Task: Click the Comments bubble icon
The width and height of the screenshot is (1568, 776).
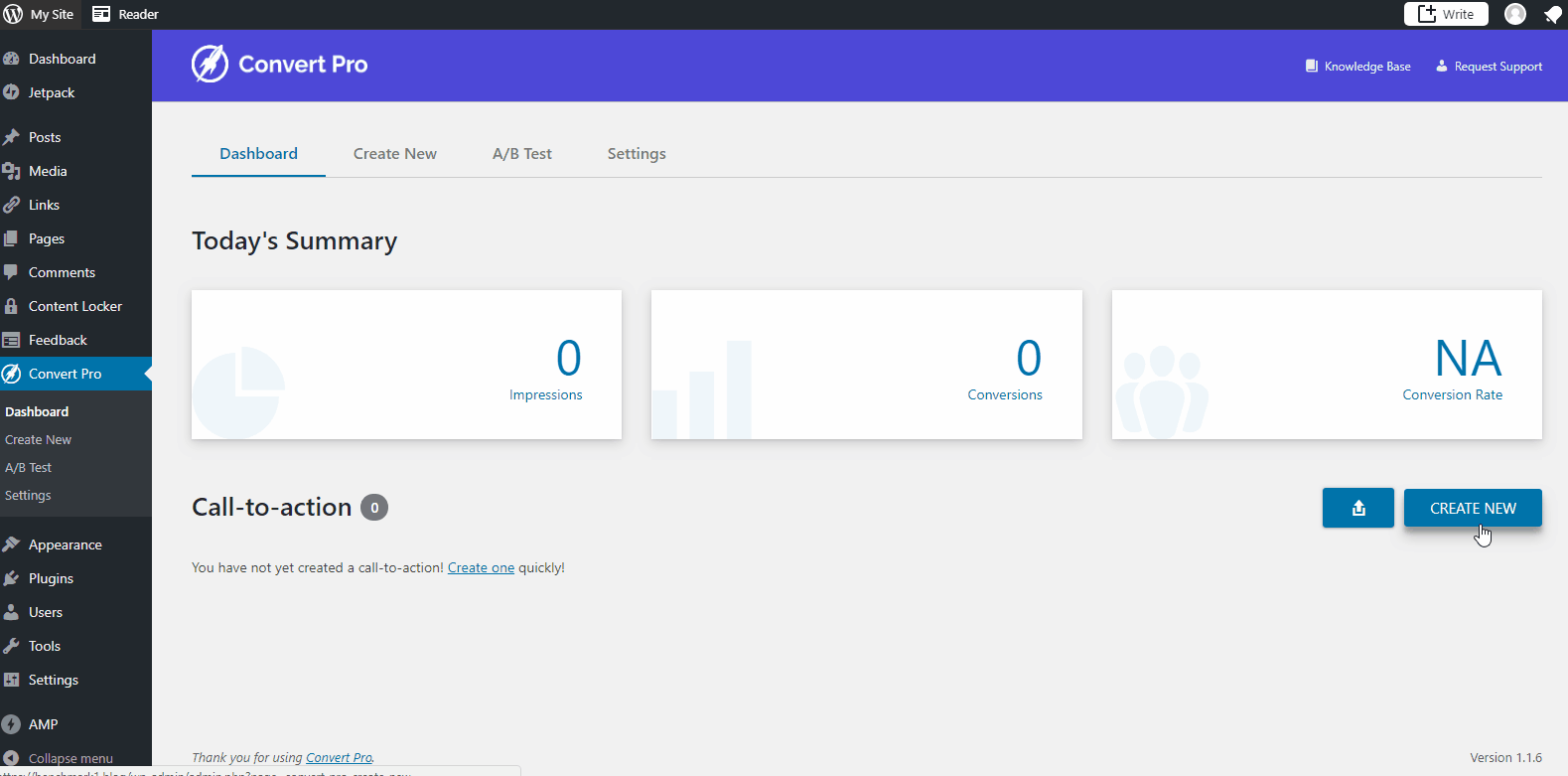Action: (11, 272)
